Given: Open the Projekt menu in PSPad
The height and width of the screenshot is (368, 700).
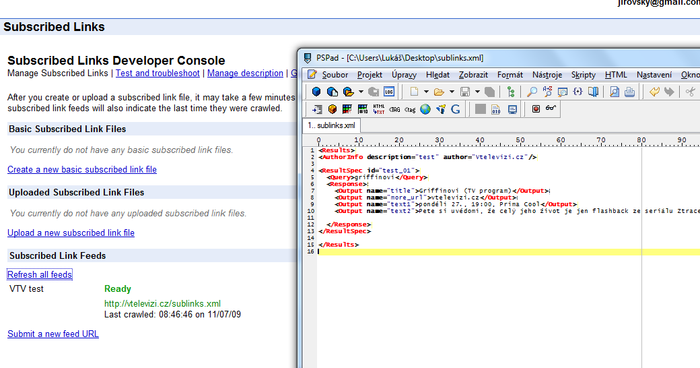Looking at the screenshot, I should tap(370, 75).
